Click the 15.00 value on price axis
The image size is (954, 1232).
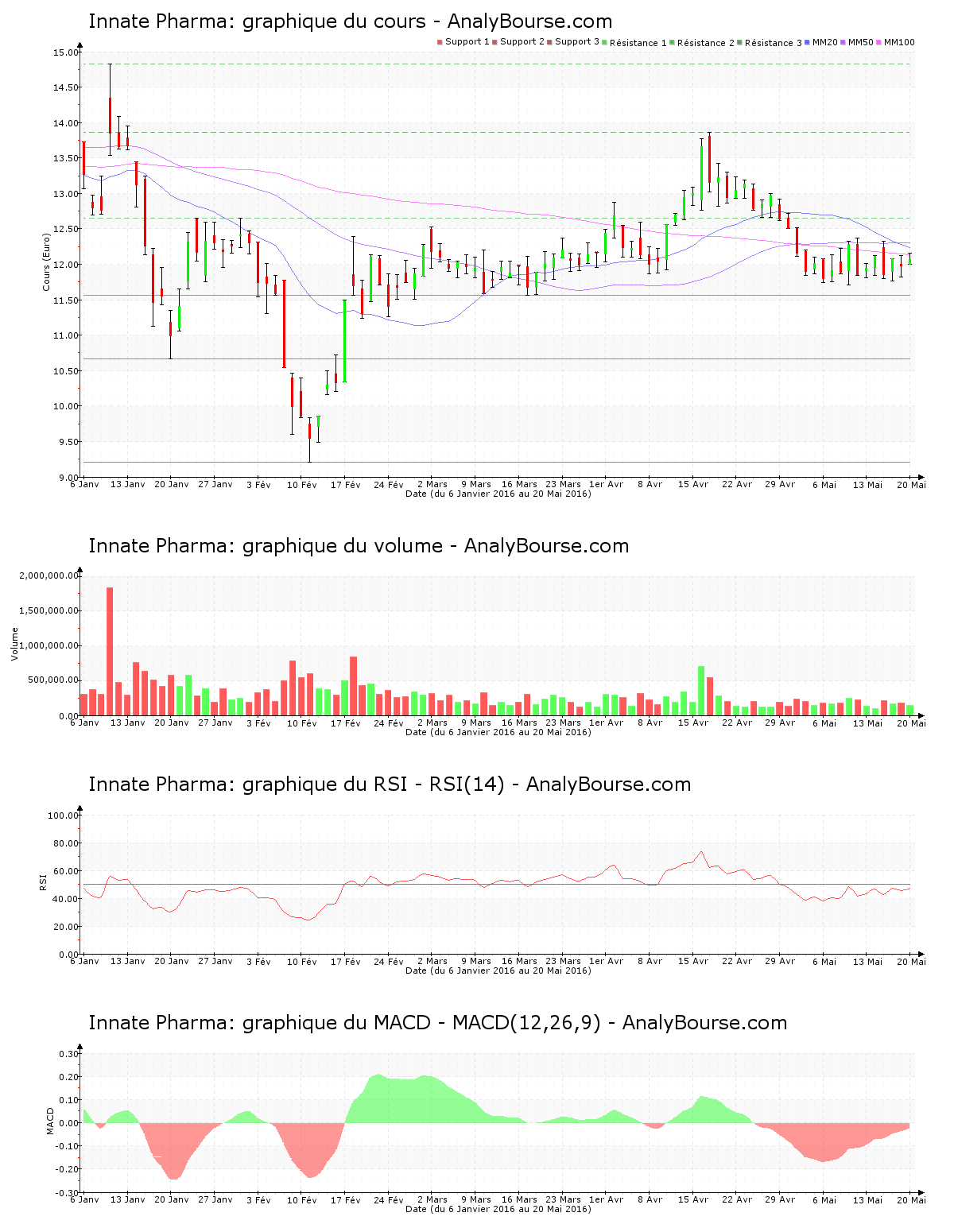(x=66, y=52)
